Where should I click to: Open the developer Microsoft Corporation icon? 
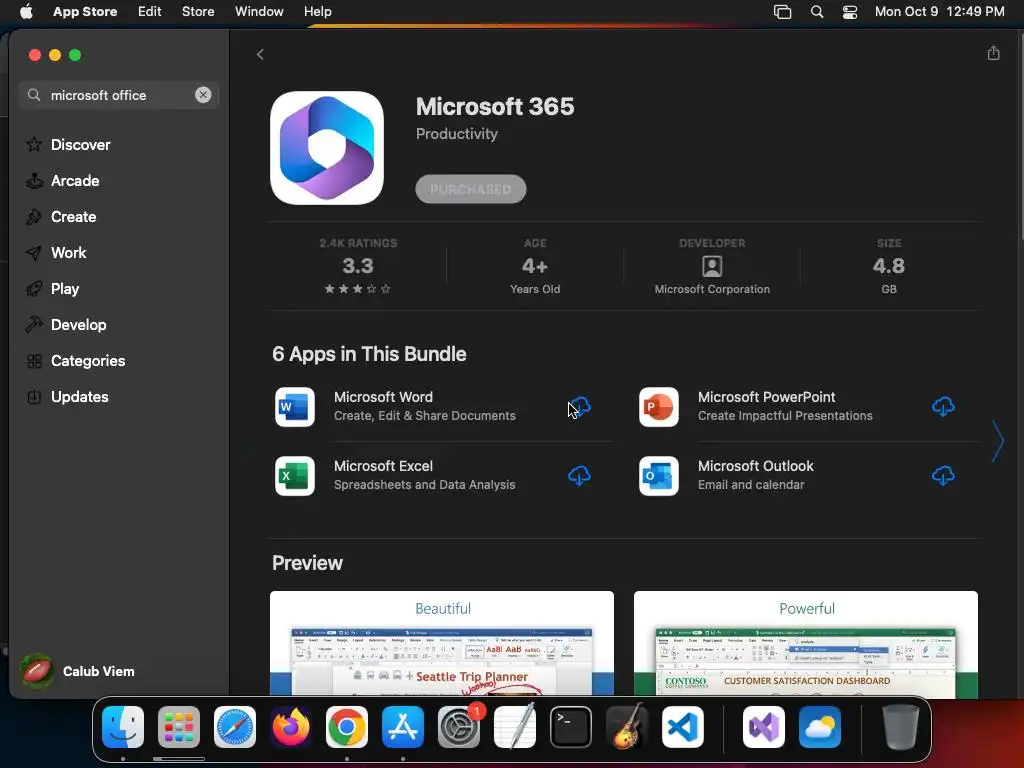[712, 266]
